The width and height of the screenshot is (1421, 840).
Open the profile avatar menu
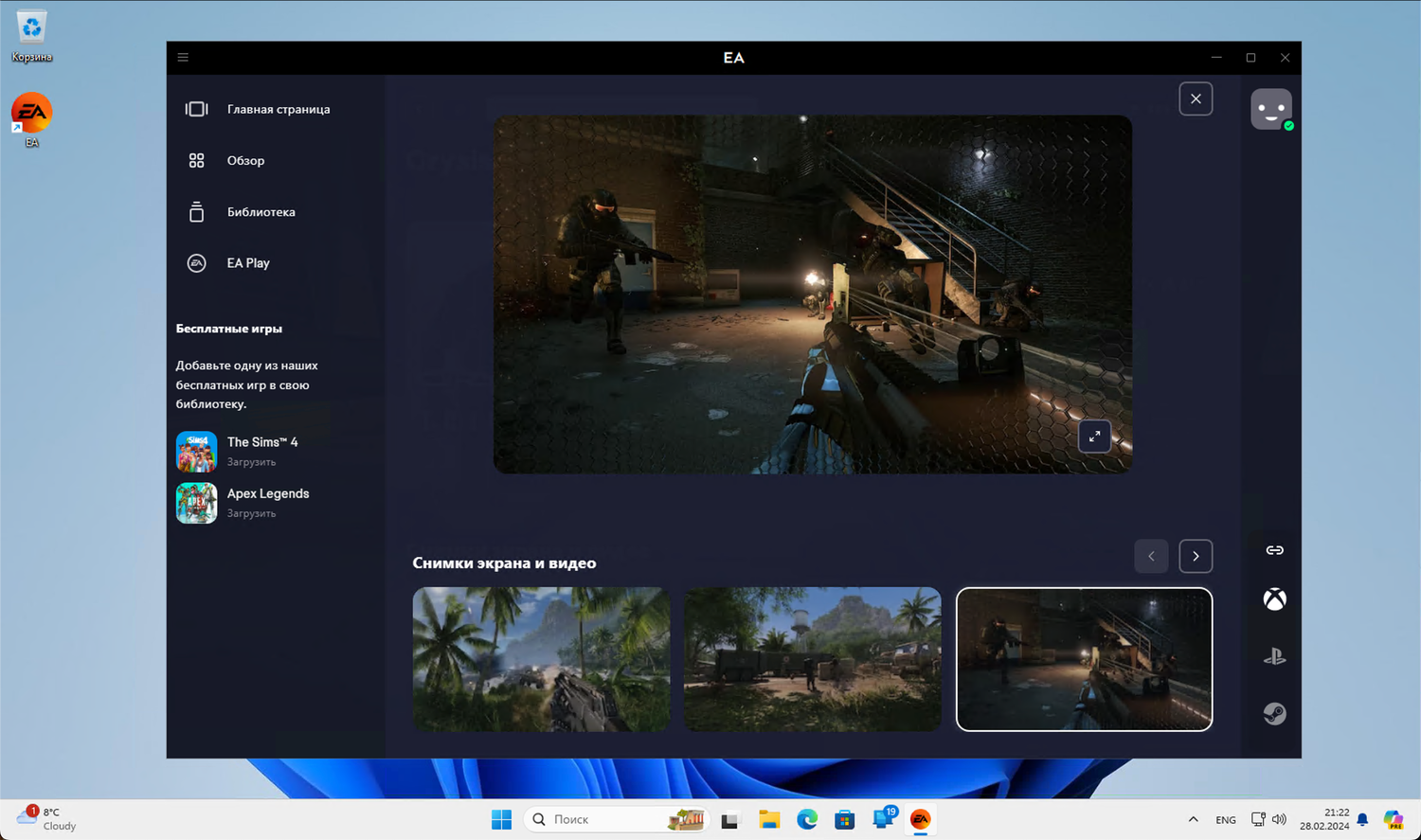click(x=1271, y=109)
